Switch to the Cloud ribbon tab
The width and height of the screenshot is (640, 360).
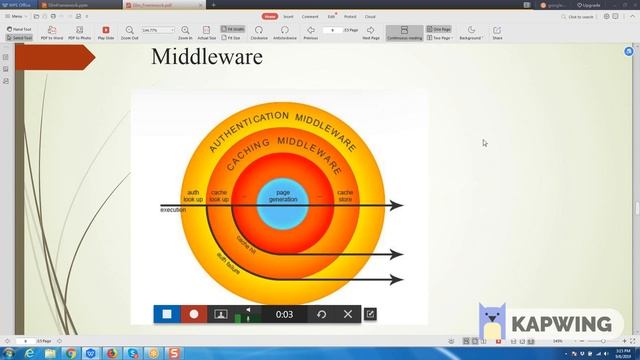(x=370, y=17)
